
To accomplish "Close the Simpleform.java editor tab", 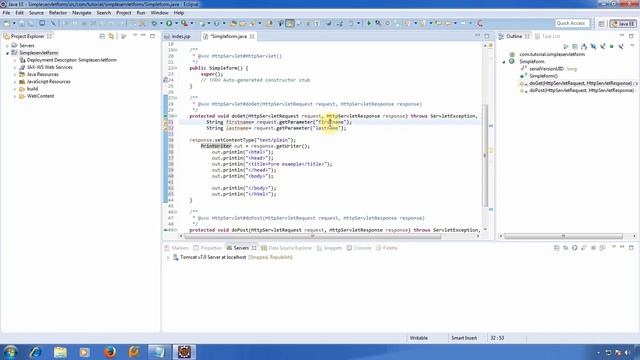I will pyautogui.click(x=252, y=36).
